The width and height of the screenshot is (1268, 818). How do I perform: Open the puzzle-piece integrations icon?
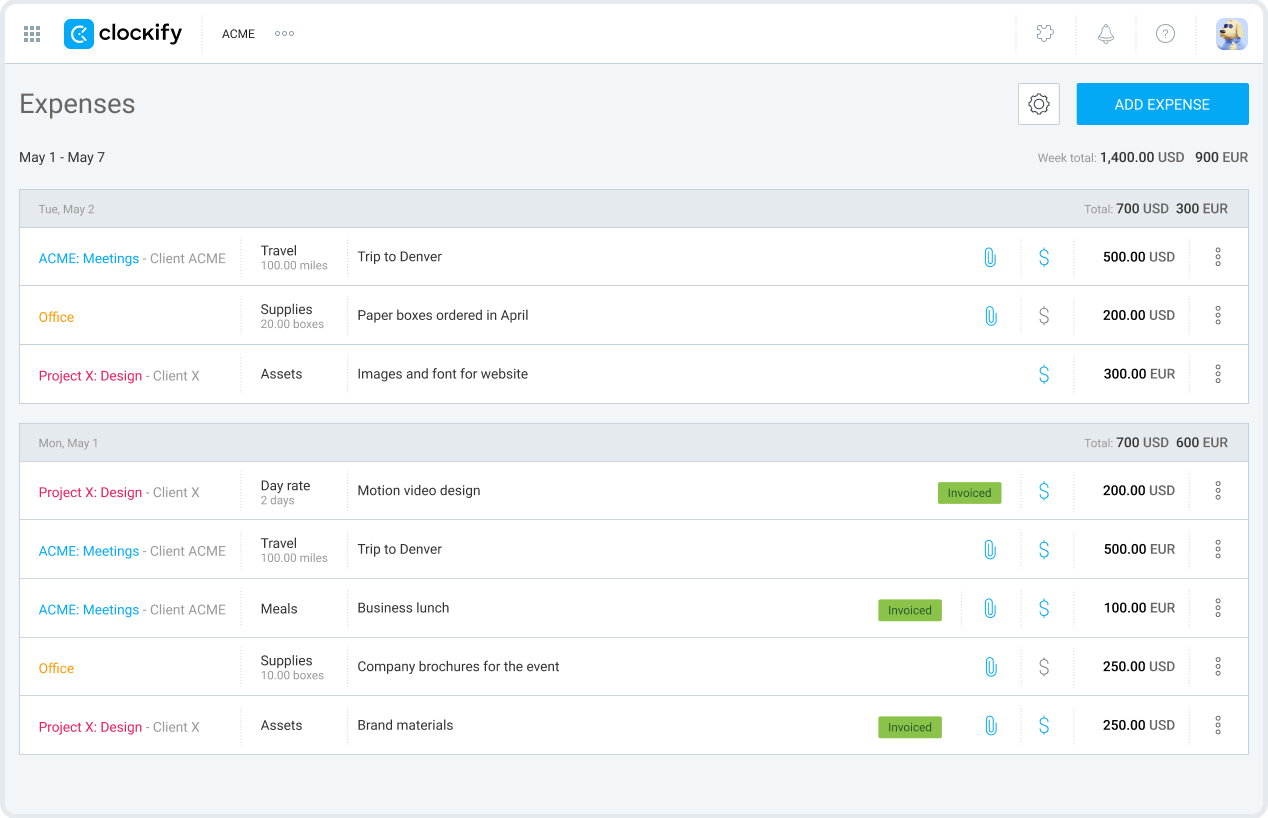point(1045,34)
